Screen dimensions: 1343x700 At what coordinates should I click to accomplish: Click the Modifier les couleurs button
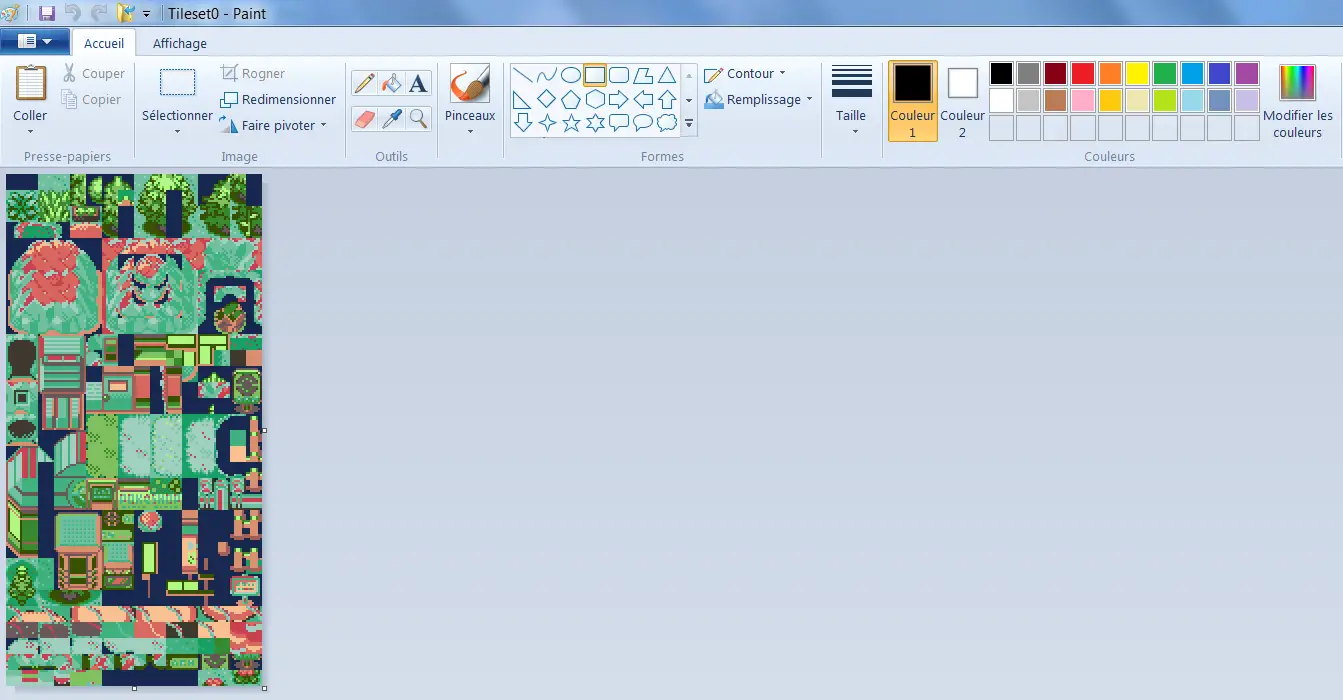1298,100
